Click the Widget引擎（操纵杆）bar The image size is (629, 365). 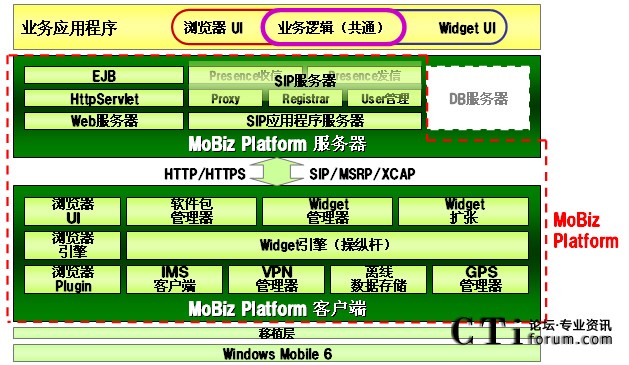click(327, 245)
